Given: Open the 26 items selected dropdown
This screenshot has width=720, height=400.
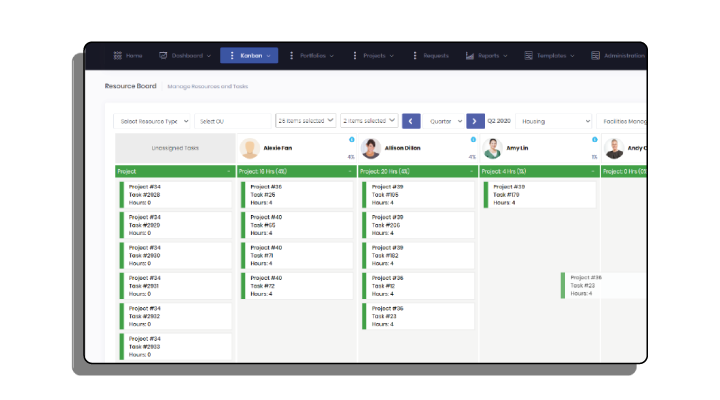Looking at the screenshot, I should 305,120.
